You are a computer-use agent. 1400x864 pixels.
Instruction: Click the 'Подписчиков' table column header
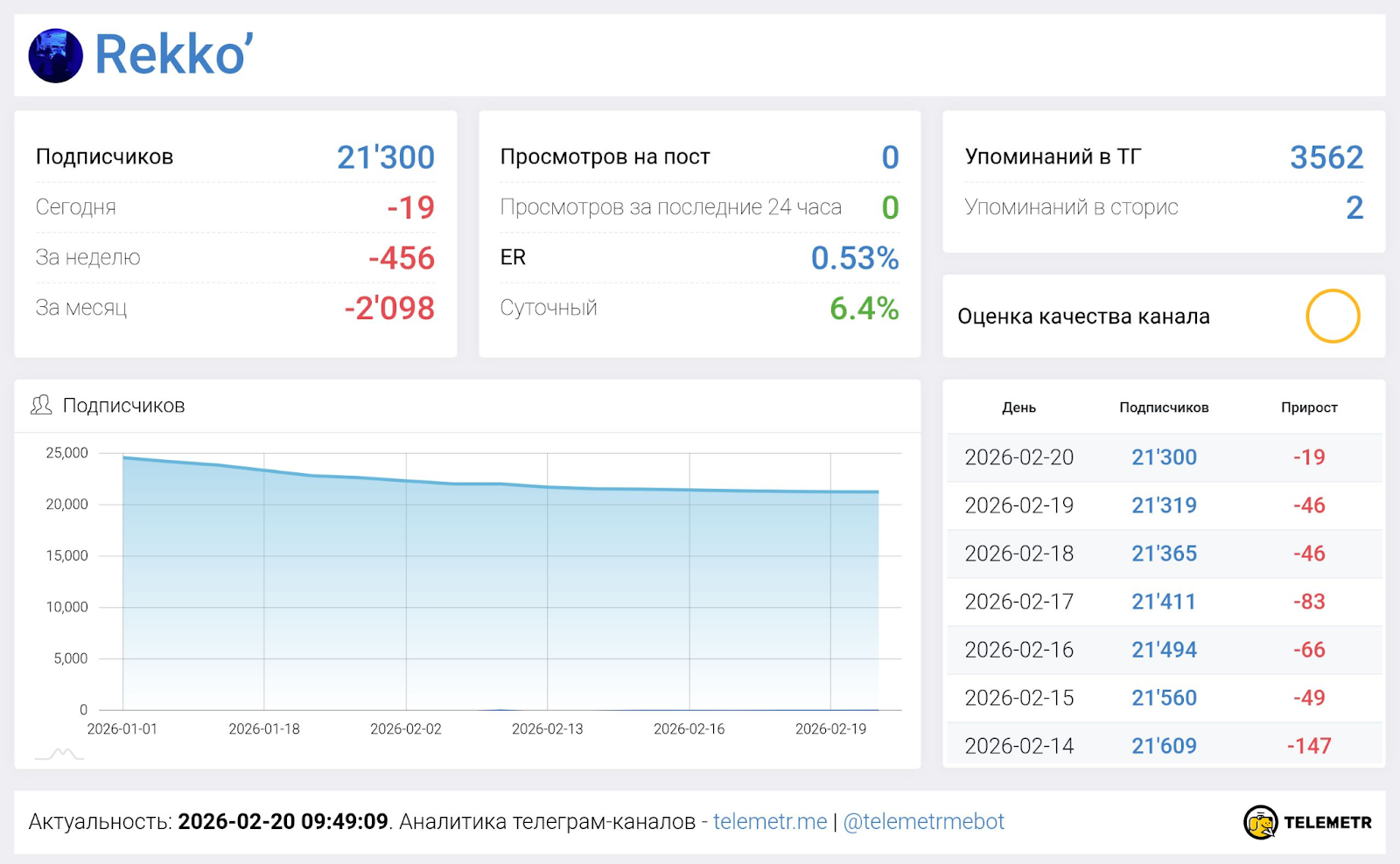pyautogui.click(x=1164, y=408)
